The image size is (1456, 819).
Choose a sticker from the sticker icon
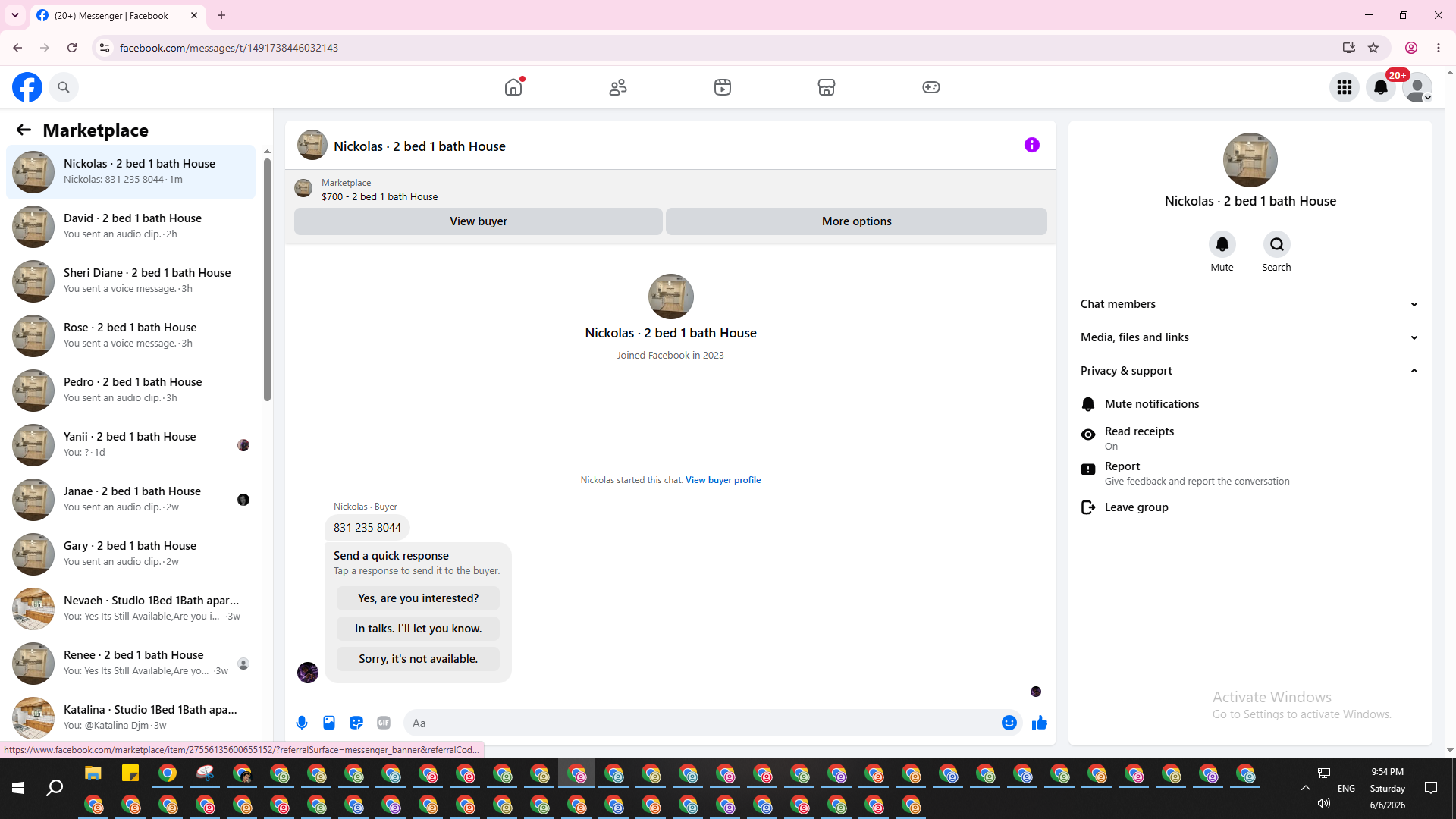(356, 723)
